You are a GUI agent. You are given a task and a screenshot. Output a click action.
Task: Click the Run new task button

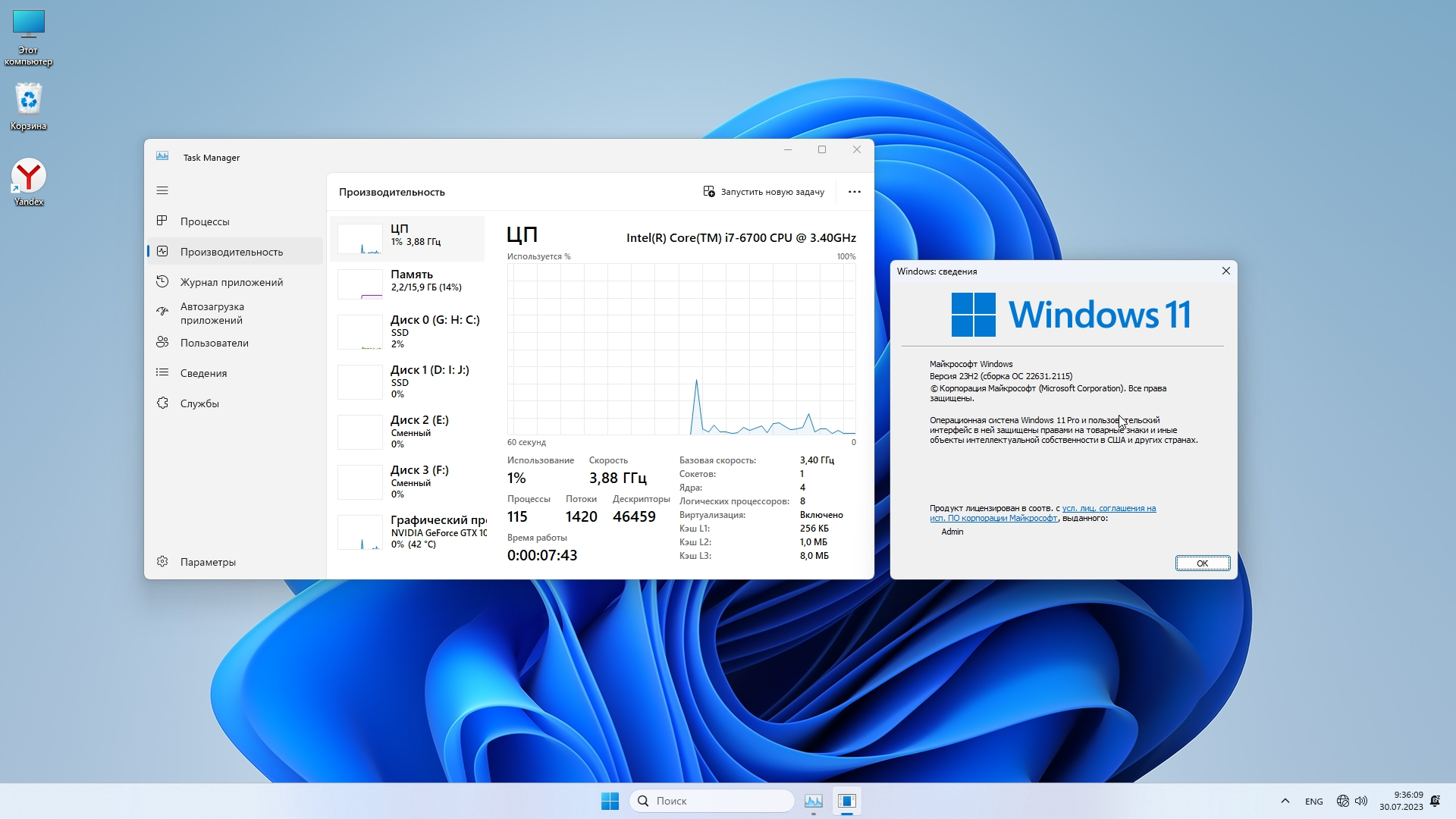click(x=764, y=192)
